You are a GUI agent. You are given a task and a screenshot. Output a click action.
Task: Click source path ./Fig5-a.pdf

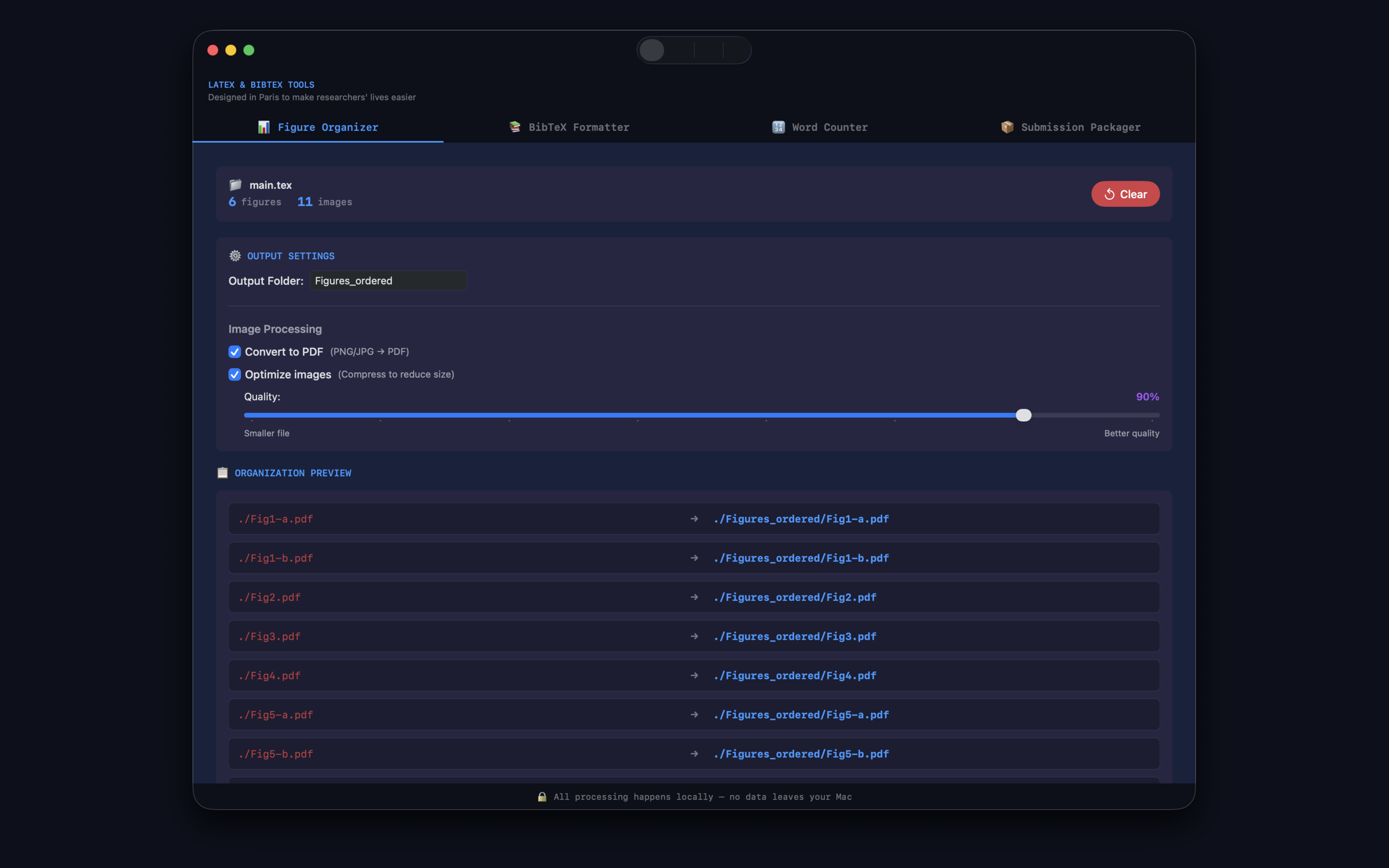coord(275,715)
